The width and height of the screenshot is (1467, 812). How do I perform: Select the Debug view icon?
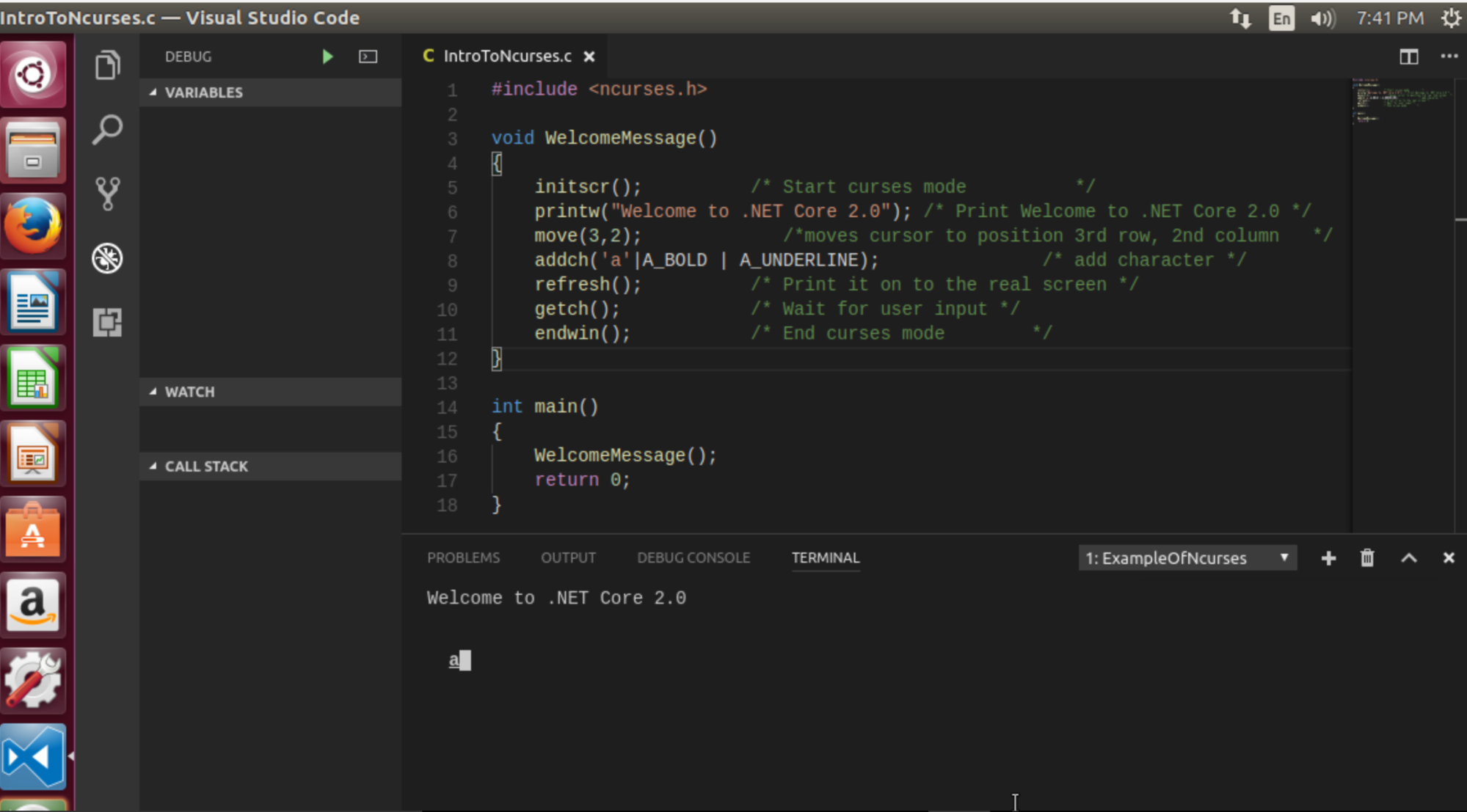[107, 258]
